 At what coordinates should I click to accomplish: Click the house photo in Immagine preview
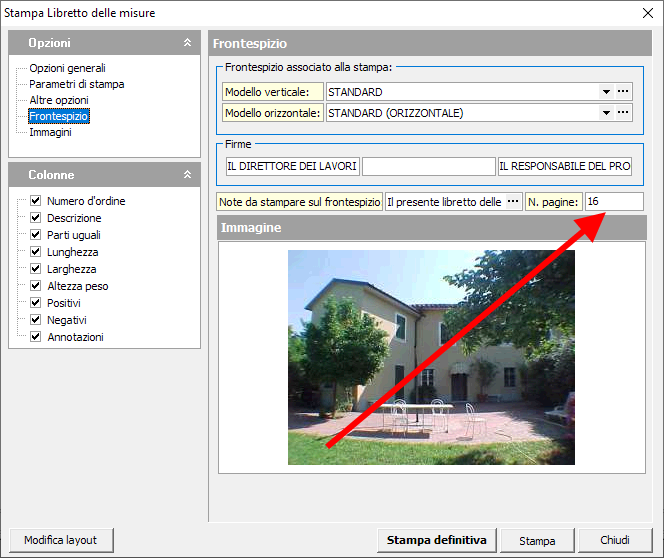tap(431, 357)
